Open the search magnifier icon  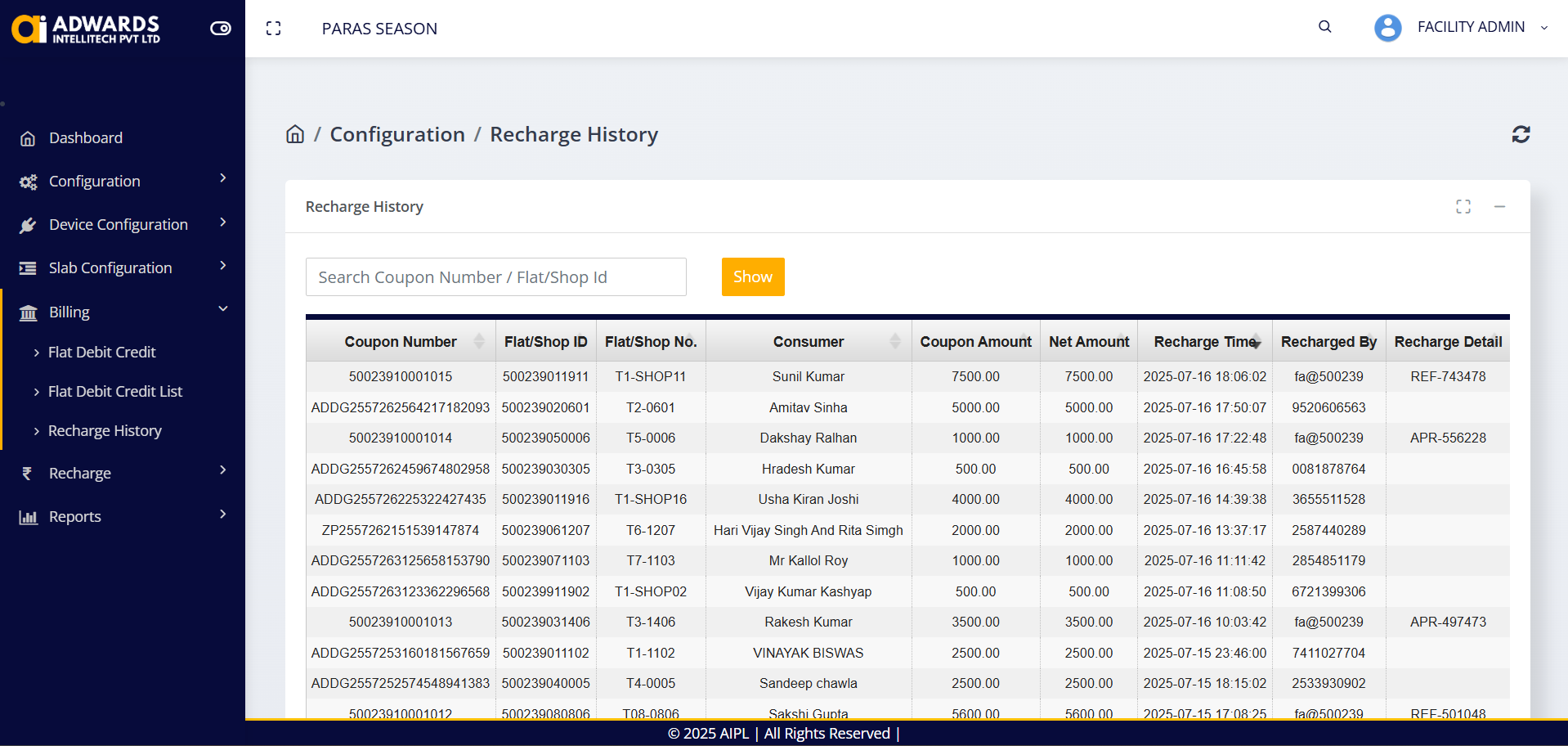(x=1324, y=27)
